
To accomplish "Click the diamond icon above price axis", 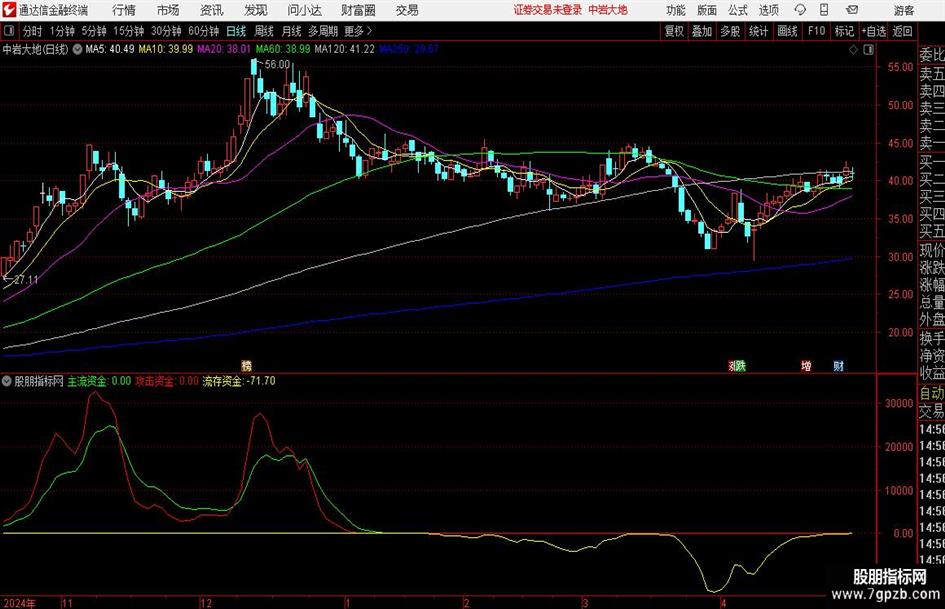I will 853,50.
